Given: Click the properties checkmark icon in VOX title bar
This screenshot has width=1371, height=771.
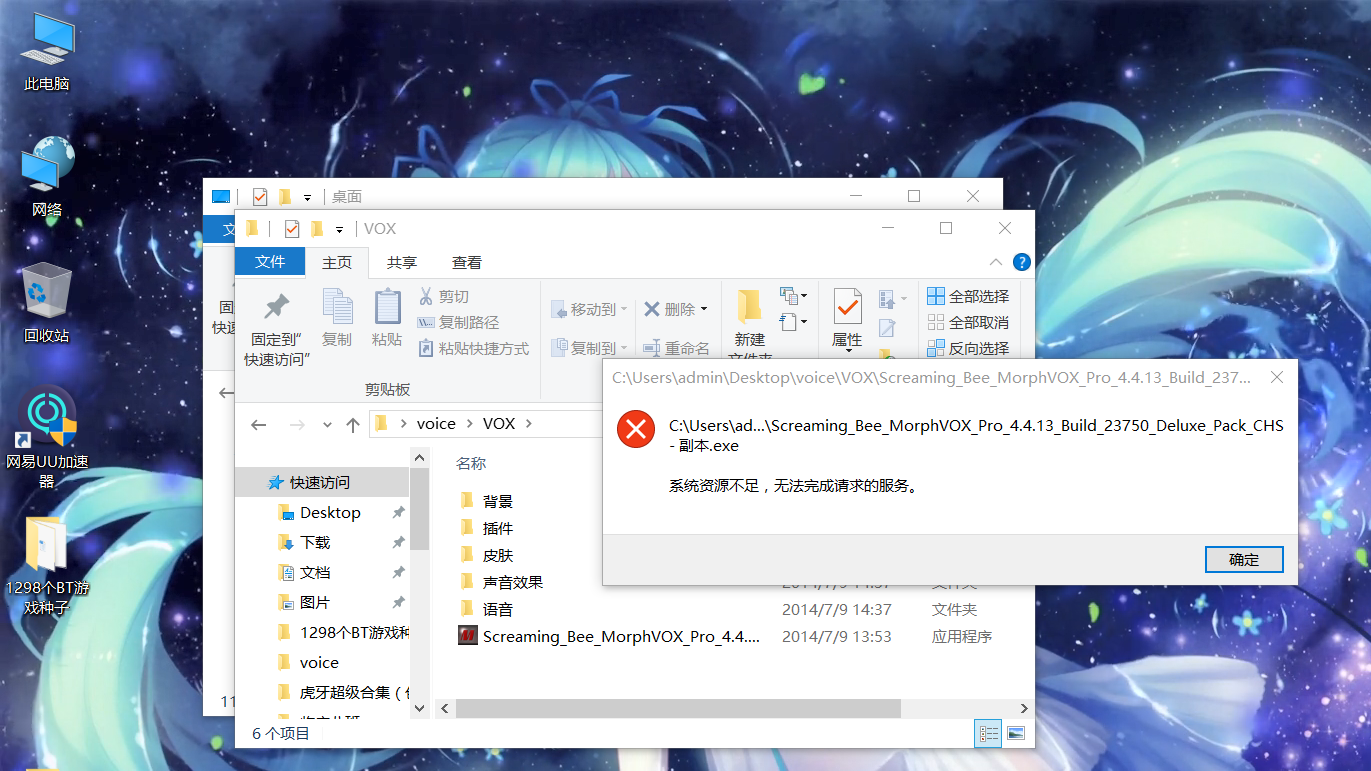Looking at the screenshot, I should [291, 229].
